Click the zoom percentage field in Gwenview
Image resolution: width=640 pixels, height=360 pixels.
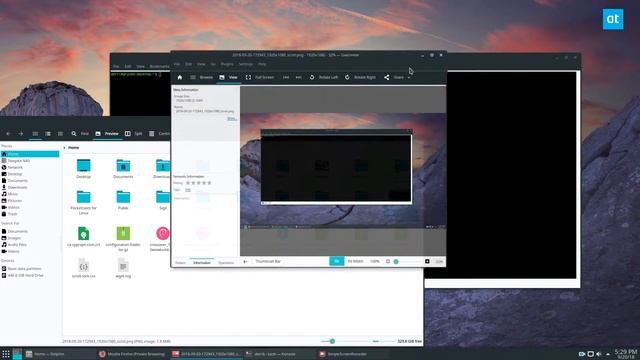coord(439,261)
